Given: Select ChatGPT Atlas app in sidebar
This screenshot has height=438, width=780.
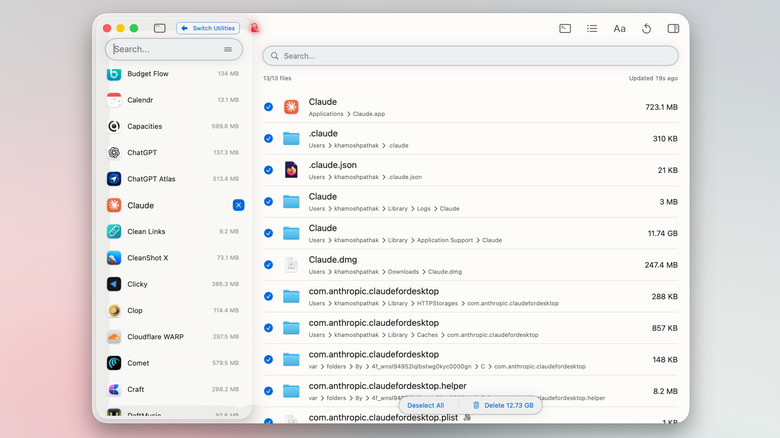Looking at the screenshot, I should [x=173, y=179].
